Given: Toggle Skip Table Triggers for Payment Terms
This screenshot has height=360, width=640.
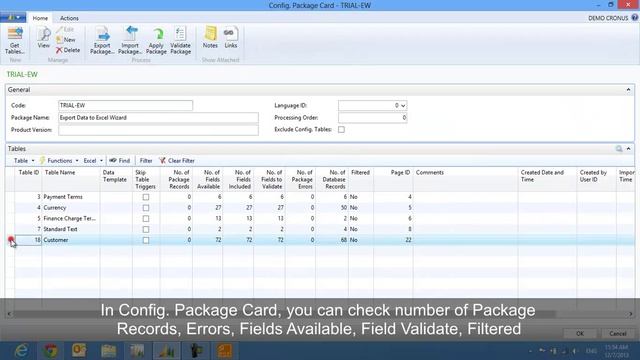Looking at the screenshot, I should click(146, 197).
